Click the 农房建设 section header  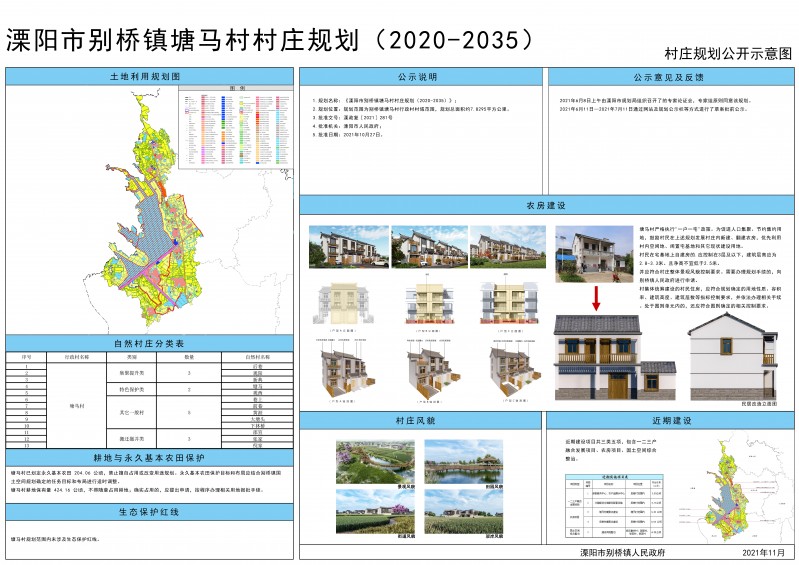(546, 205)
